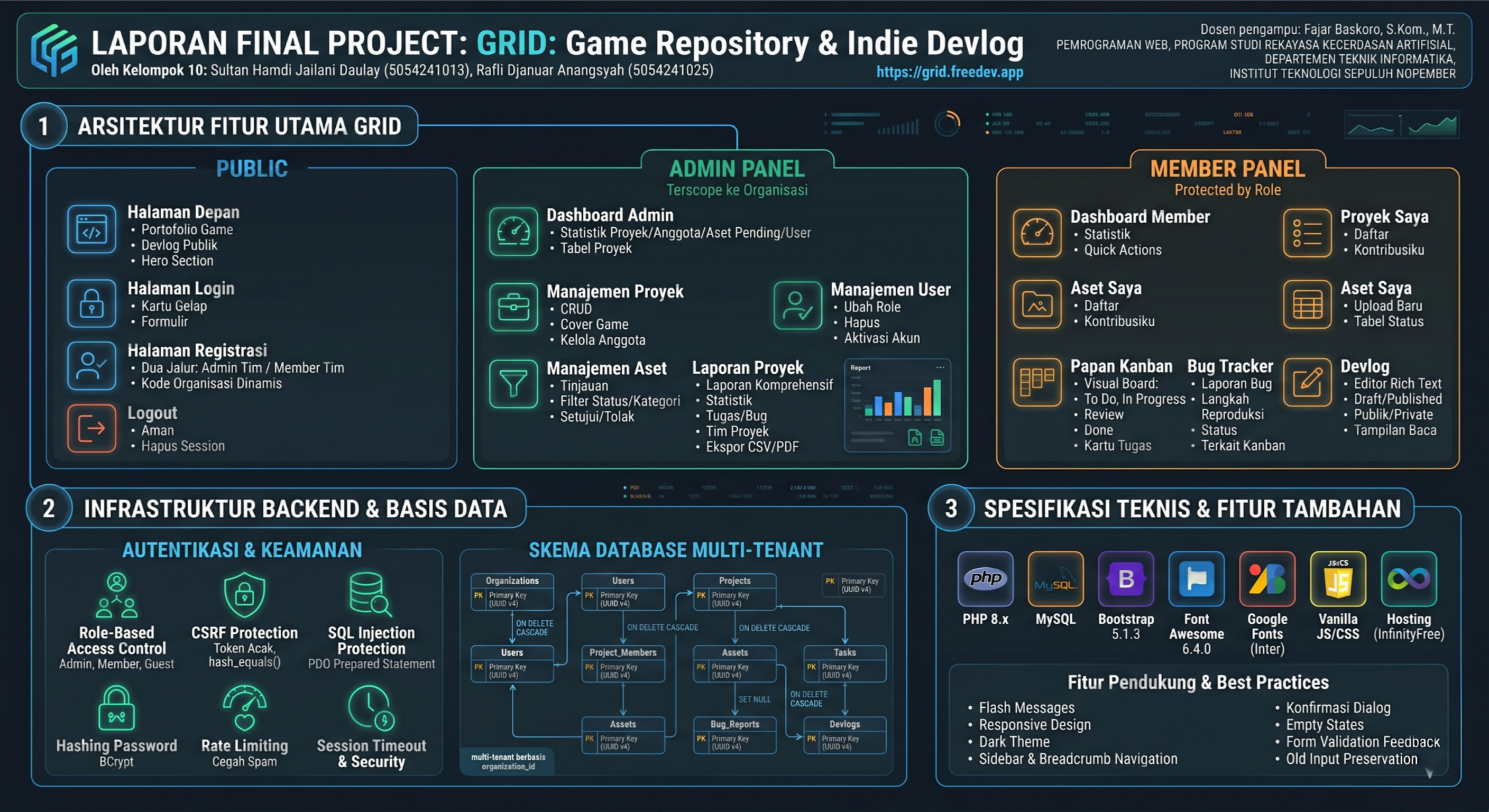1489x812 pixels.
Task: Select the ADMIN PANEL heading
Action: [737, 168]
